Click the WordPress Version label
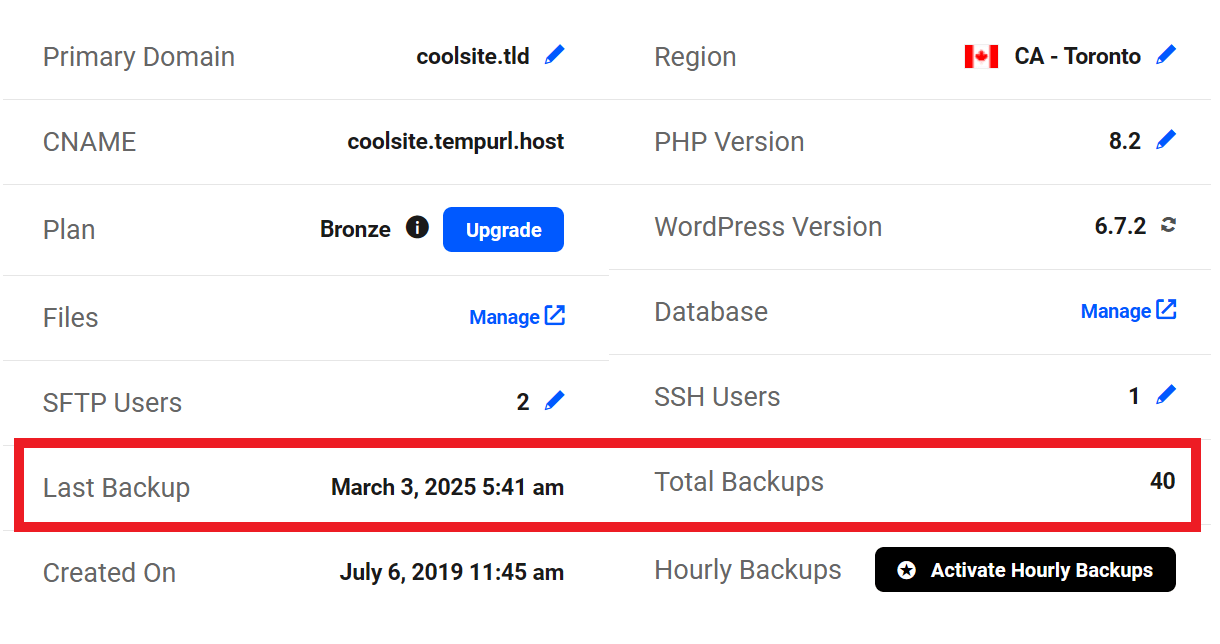Viewport: 1220px width, 644px height. 768,227
